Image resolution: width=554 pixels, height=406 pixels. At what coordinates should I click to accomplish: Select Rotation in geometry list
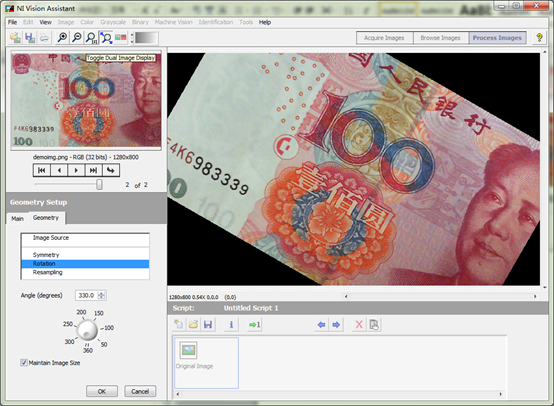coord(85,264)
